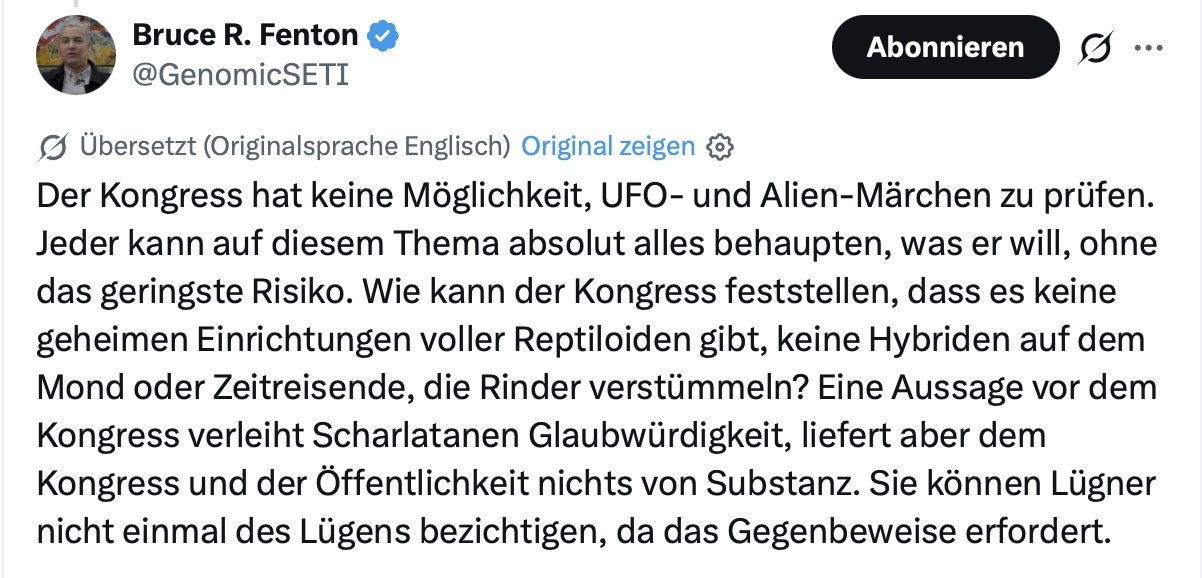Show the original English text via 'Original zeigen'
Screen dimensions: 1202x578
(607, 146)
